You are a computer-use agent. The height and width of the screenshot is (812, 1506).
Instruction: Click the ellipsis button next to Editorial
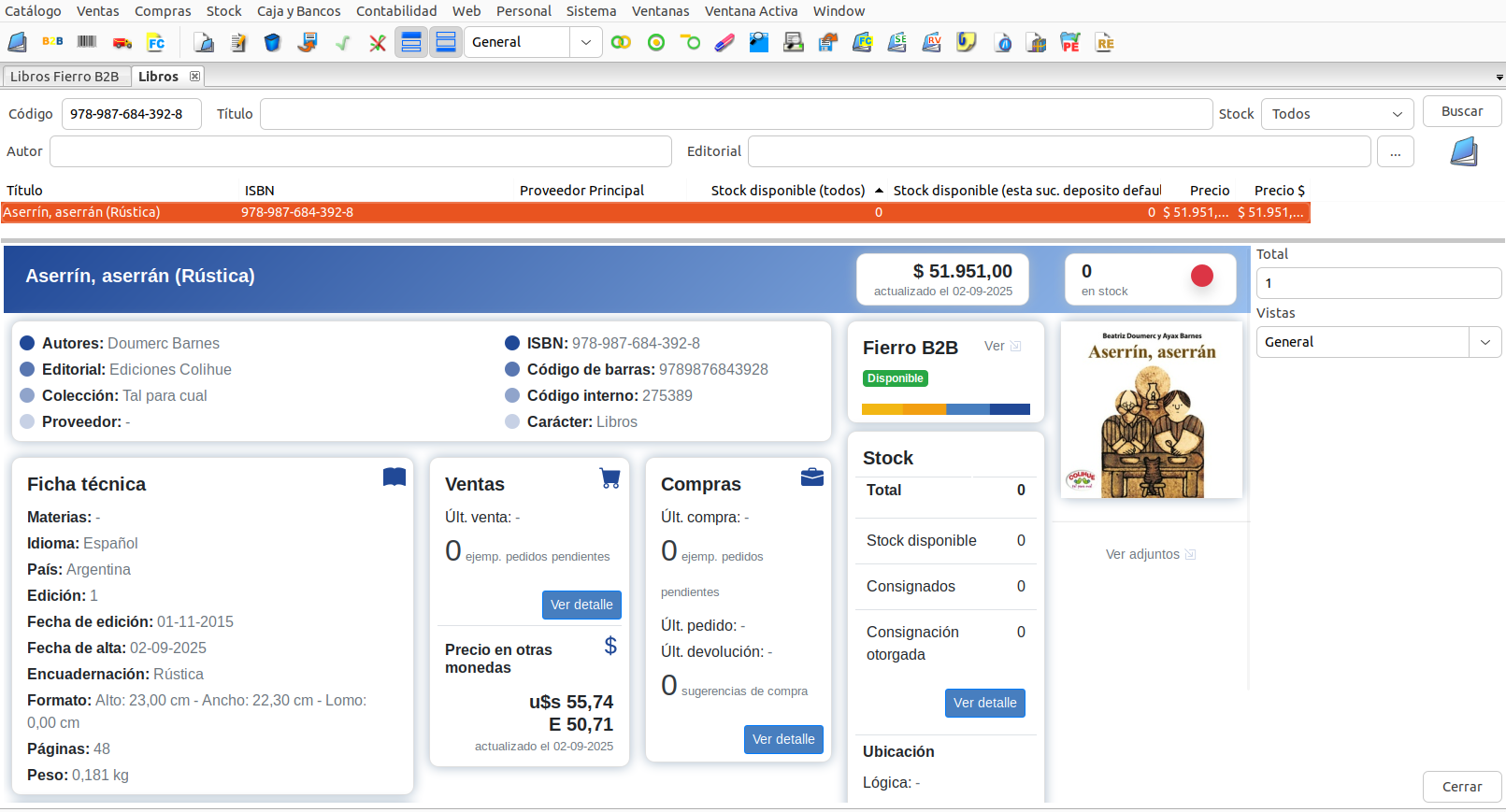tap(1396, 151)
